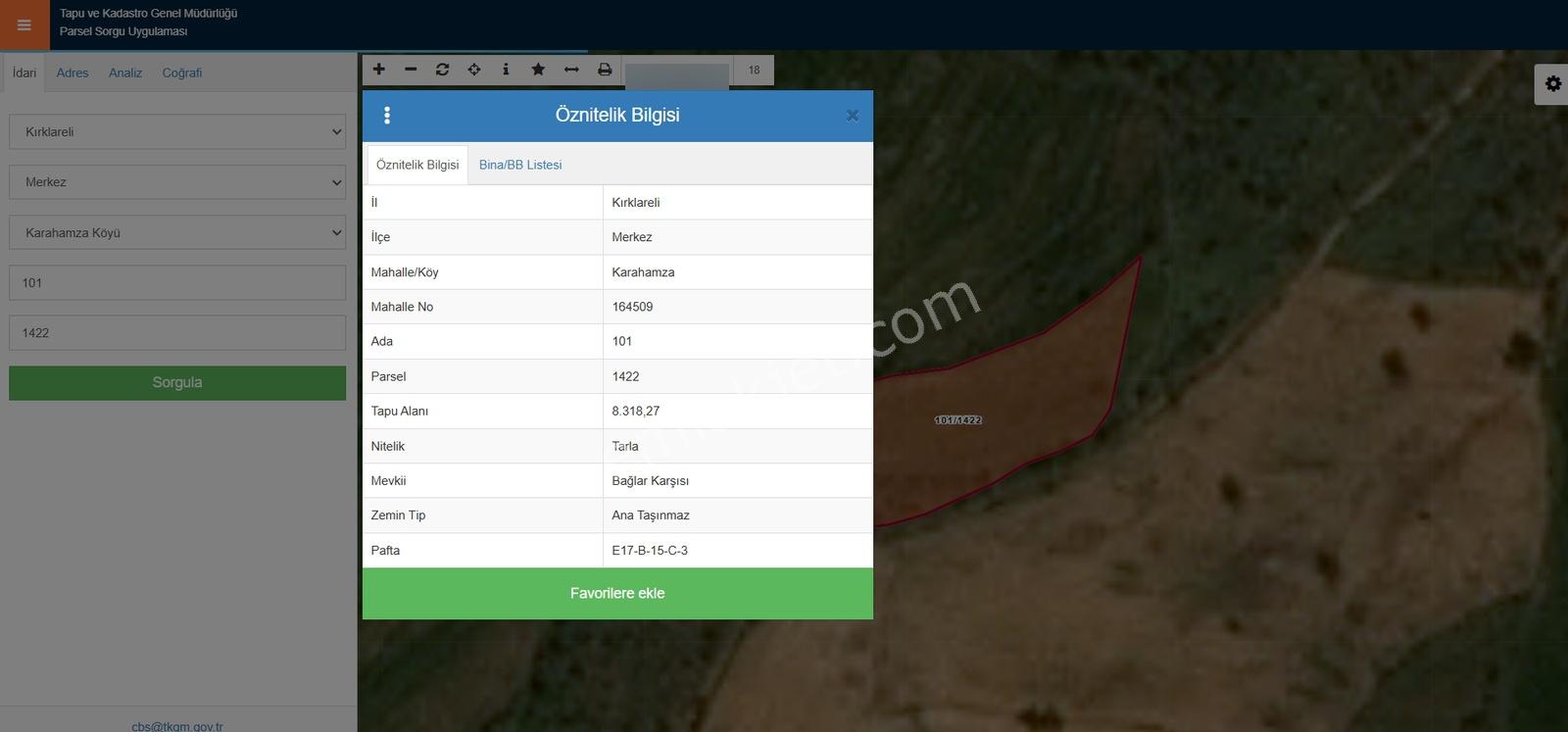Select the Nitelik value Tarla
Viewport: 1568px width, 732px height.
pyautogui.click(x=625, y=446)
